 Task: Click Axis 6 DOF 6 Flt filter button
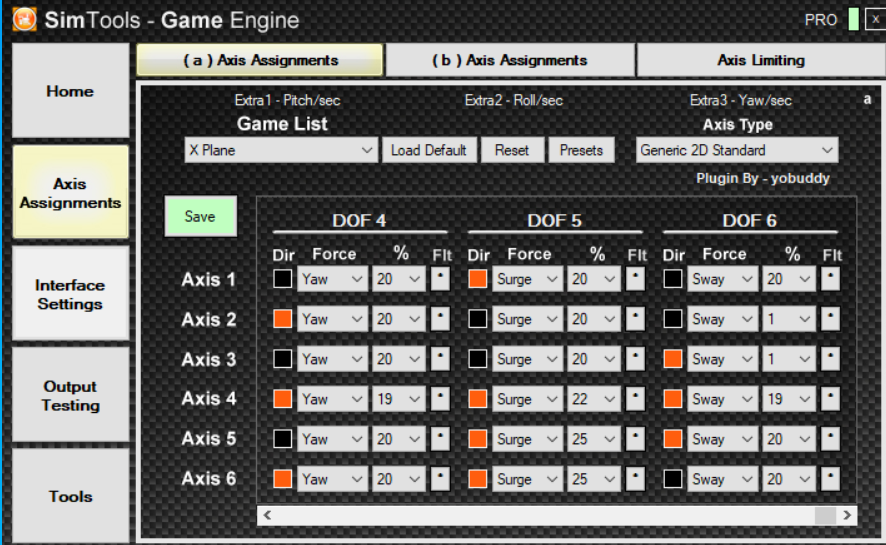[x=830, y=479]
